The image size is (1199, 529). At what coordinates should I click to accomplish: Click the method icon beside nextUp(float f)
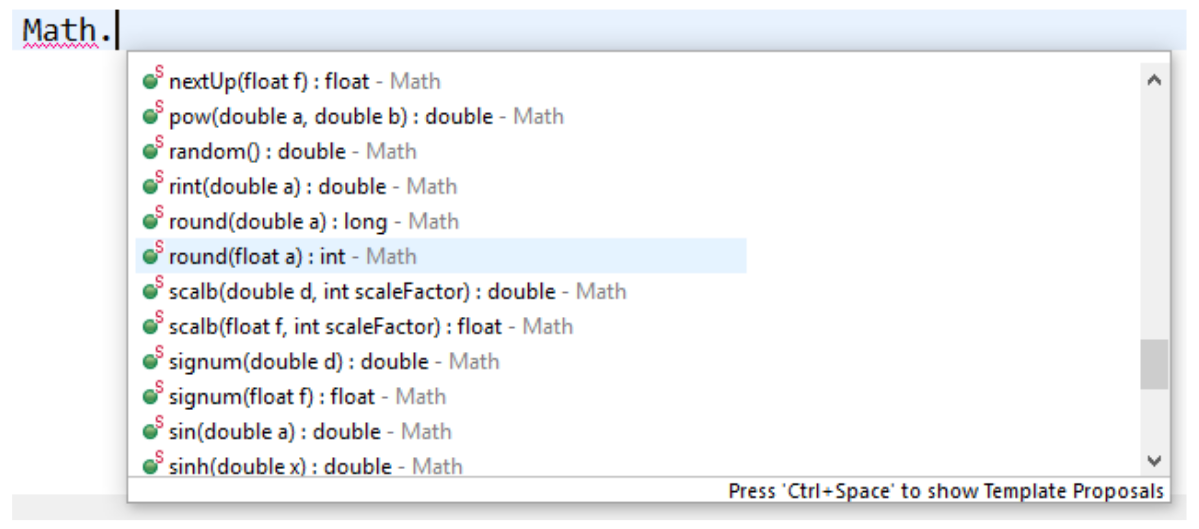(x=152, y=82)
